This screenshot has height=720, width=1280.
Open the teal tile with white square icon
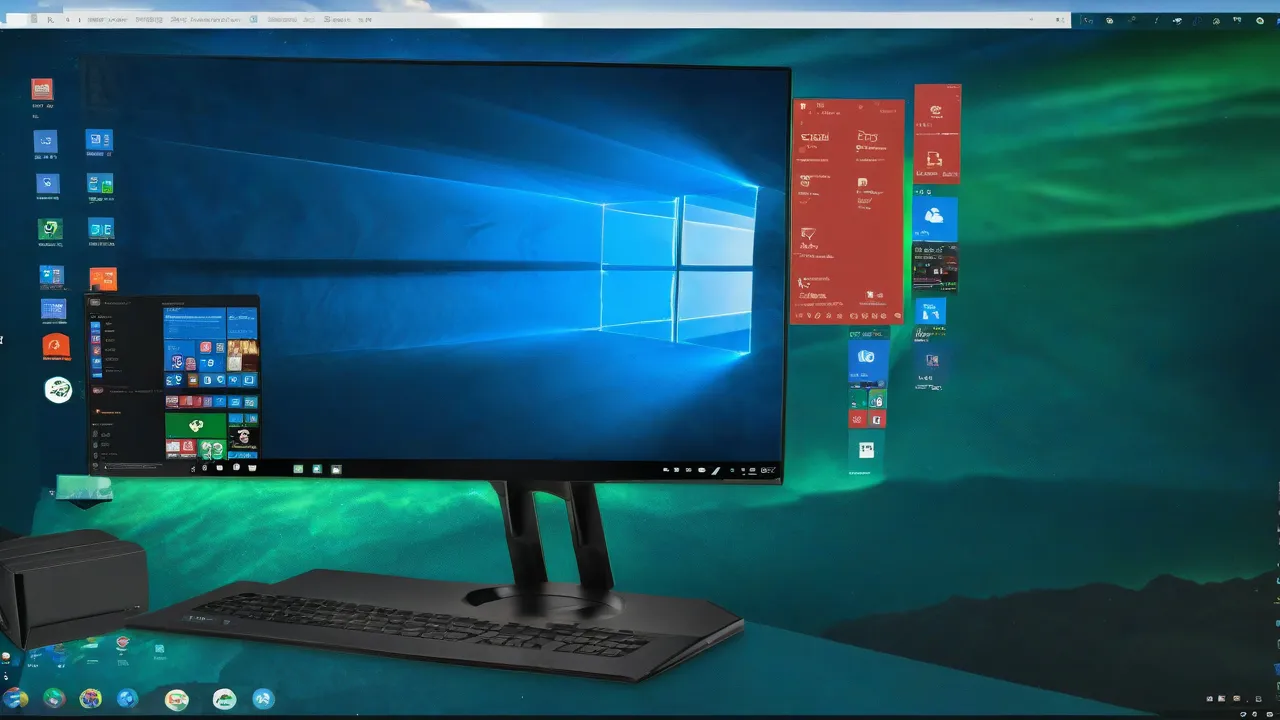(x=866, y=449)
